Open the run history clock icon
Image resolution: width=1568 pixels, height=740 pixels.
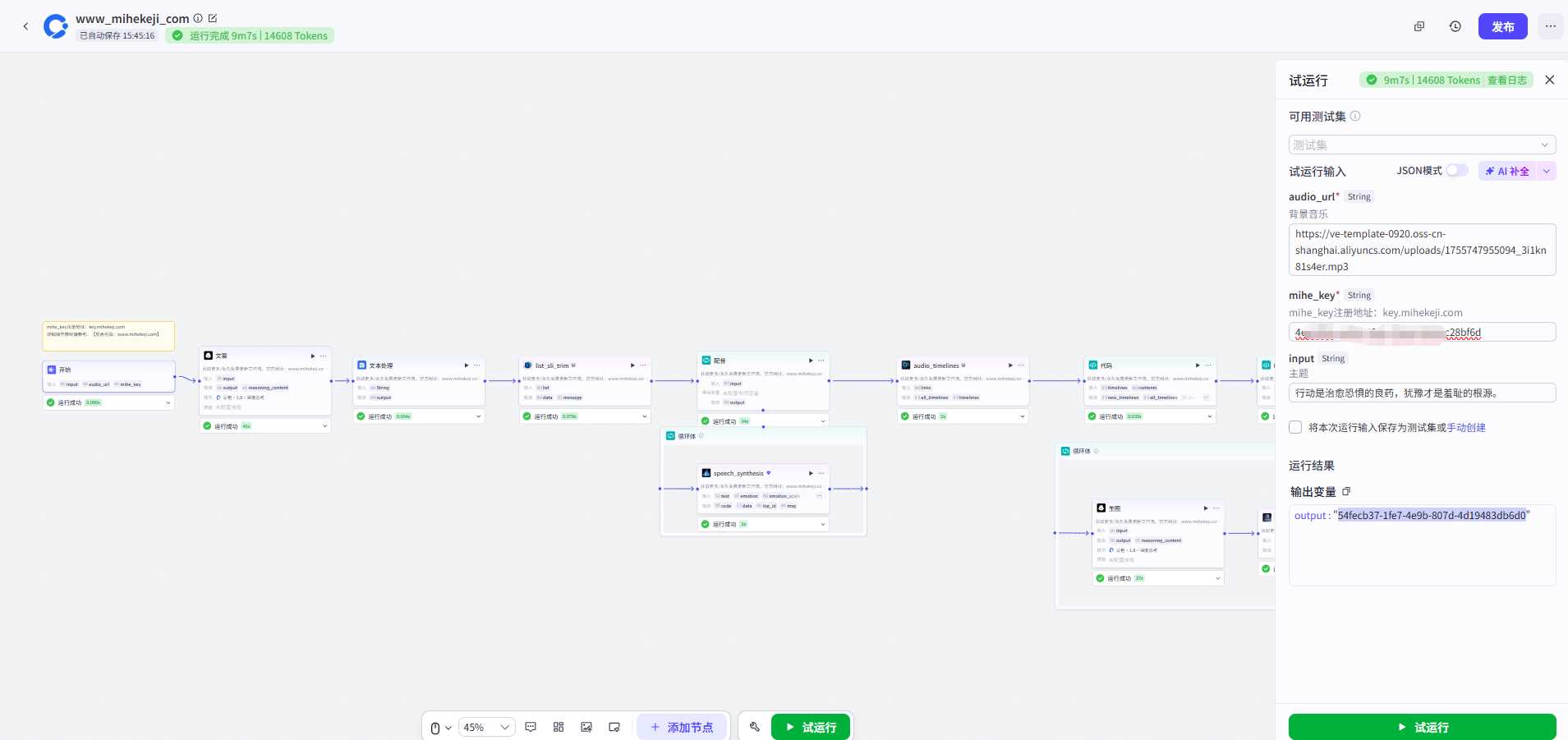click(x=1455, y=26)
